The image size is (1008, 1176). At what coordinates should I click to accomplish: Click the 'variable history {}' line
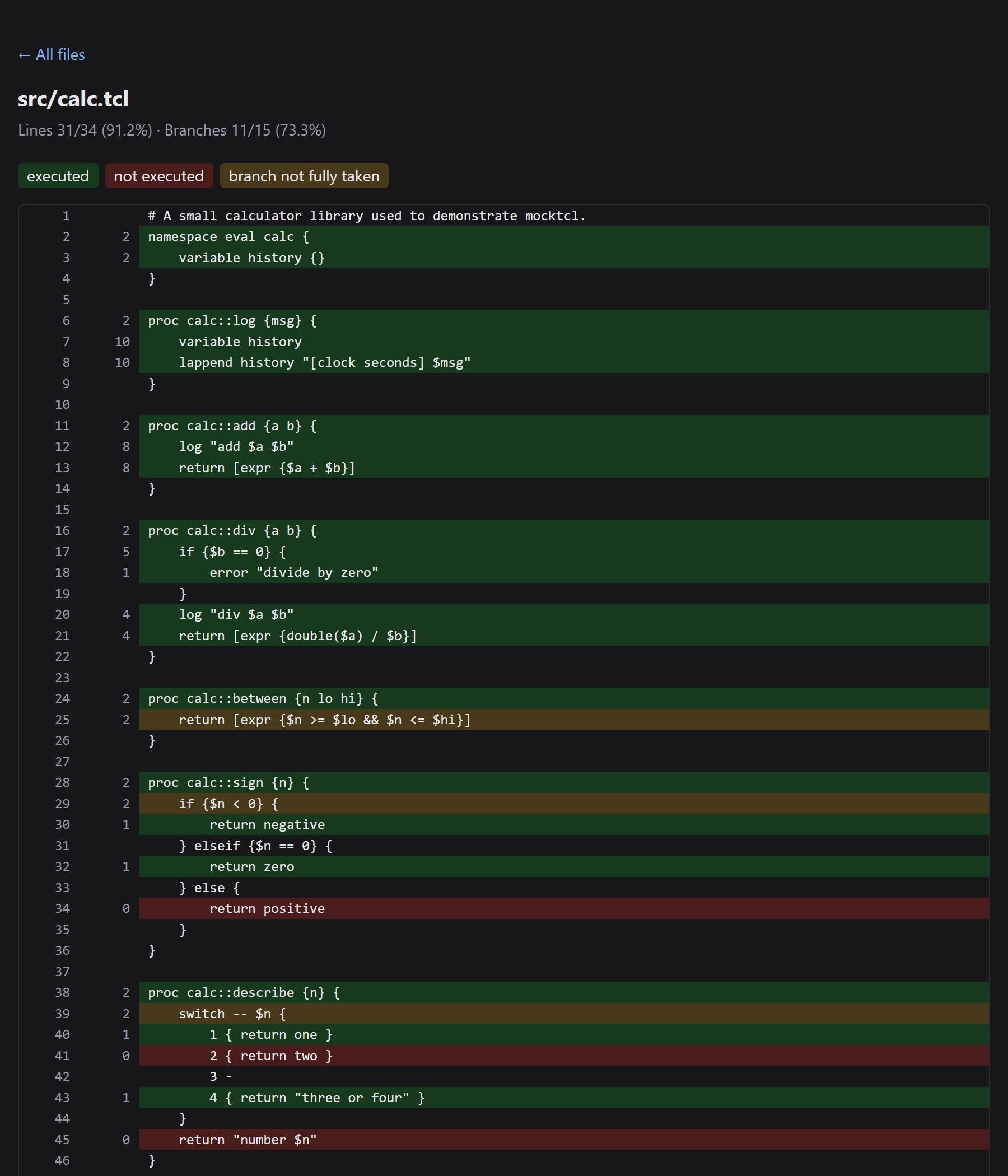click(564, 258)
